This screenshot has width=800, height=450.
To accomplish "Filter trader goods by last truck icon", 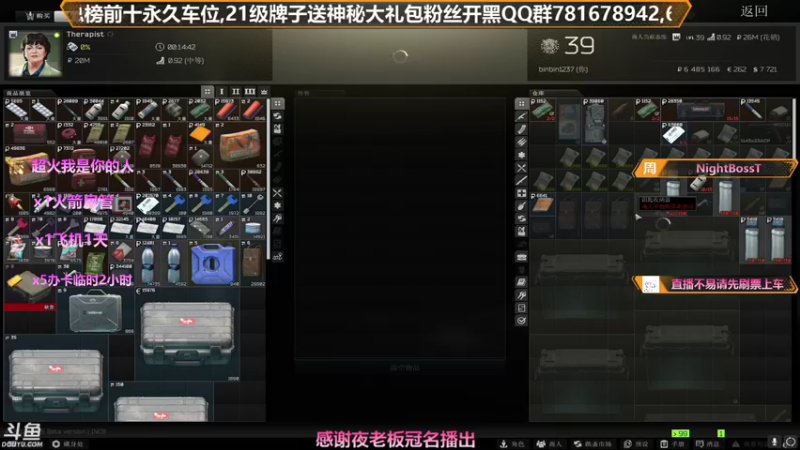I will 278,257.
